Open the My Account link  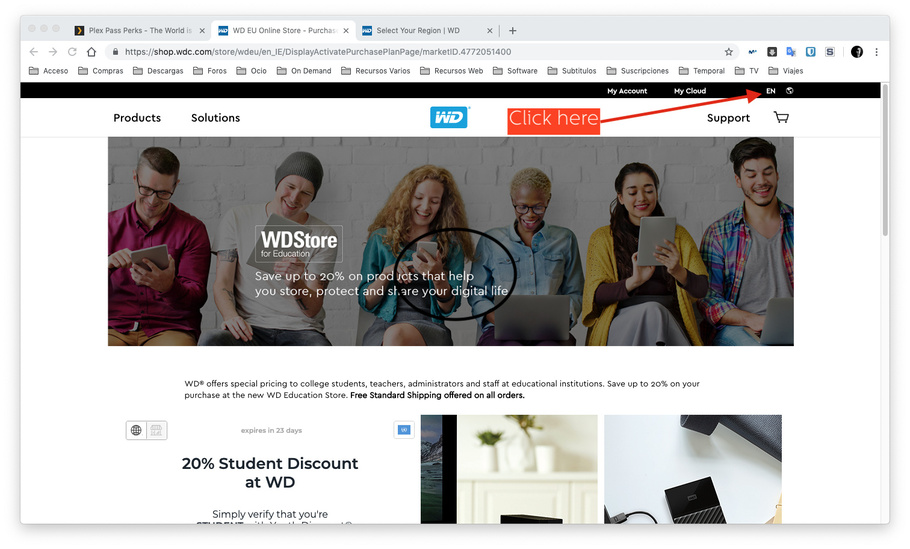(627, 91)
